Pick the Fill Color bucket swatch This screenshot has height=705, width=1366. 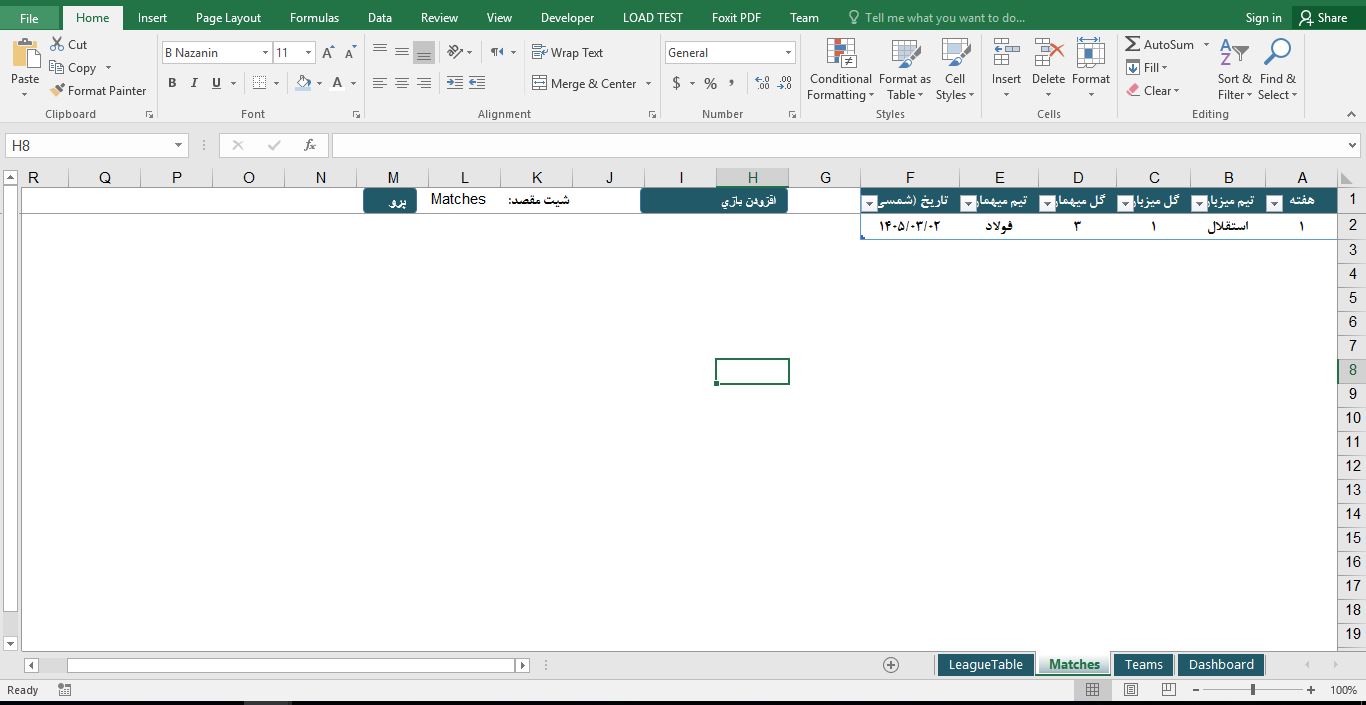(x=303, y=83)
